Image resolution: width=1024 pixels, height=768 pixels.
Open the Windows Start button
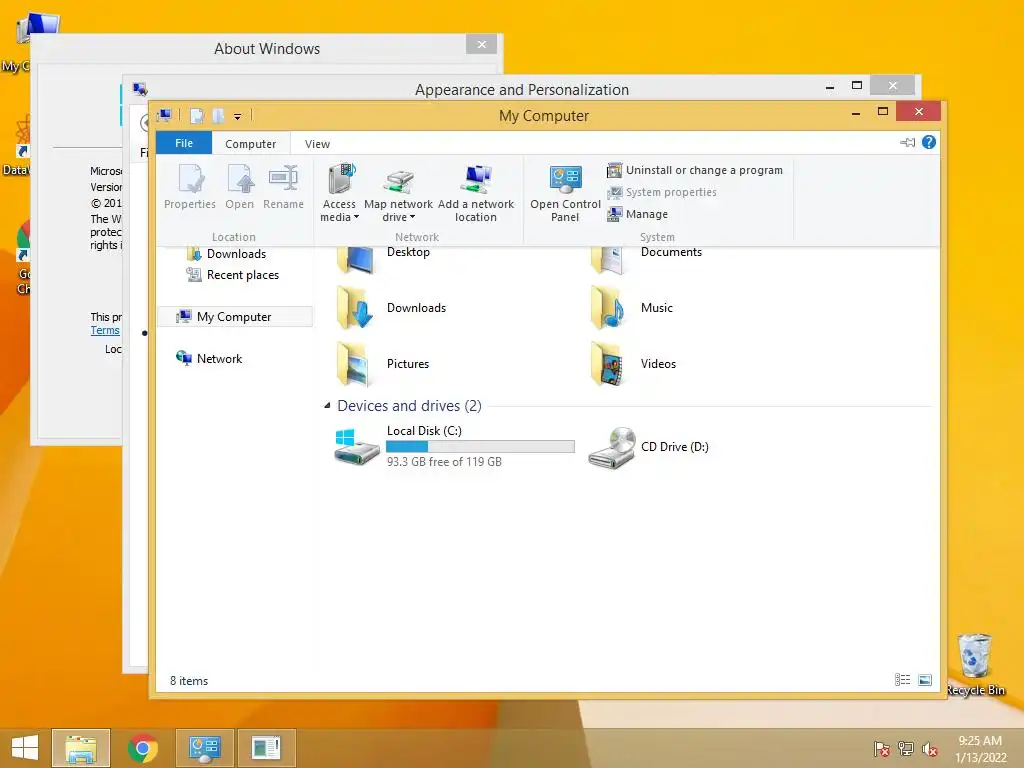point(25,748)
